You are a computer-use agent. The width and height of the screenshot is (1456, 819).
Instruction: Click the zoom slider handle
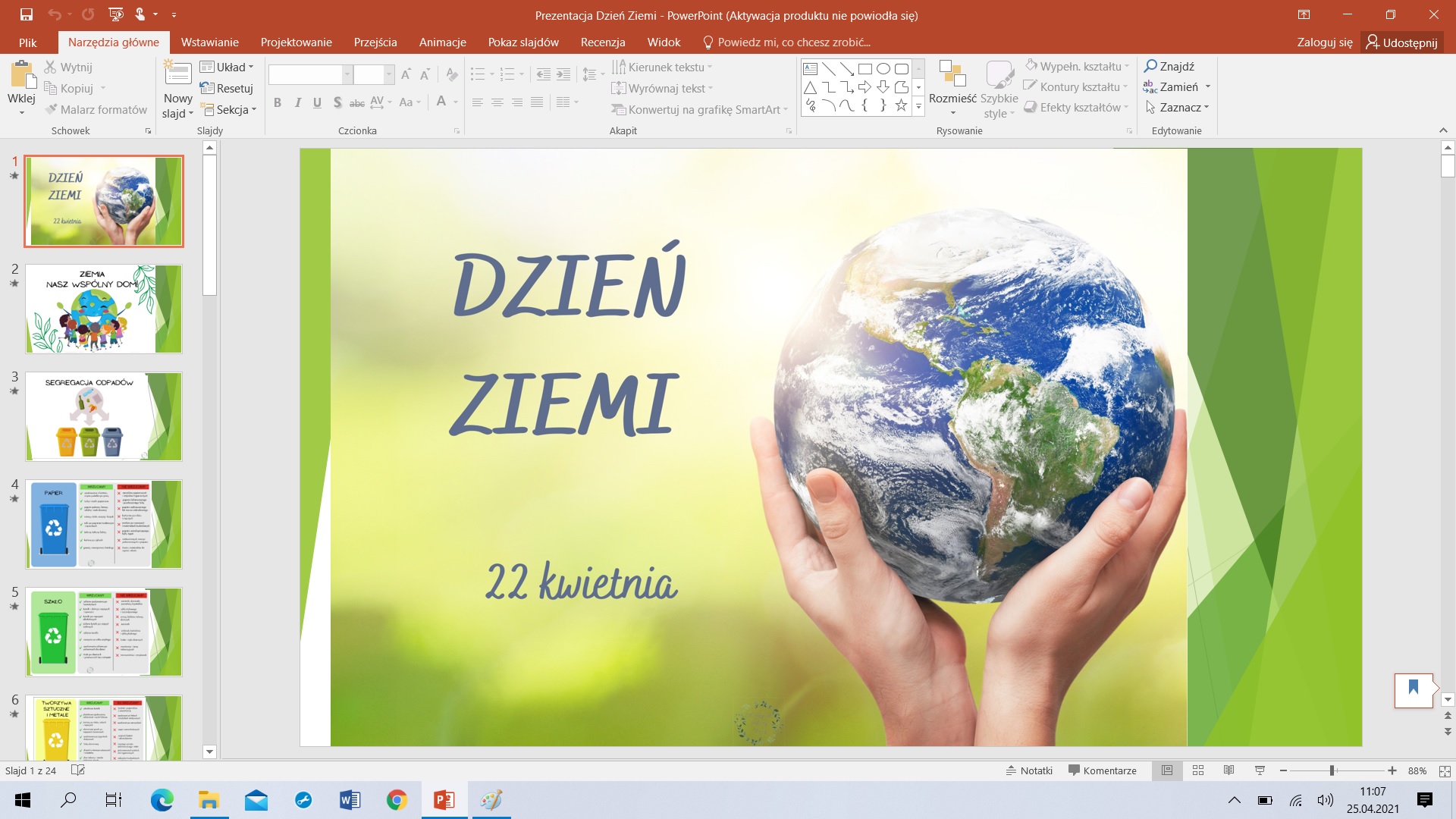tap(1332, 770)
